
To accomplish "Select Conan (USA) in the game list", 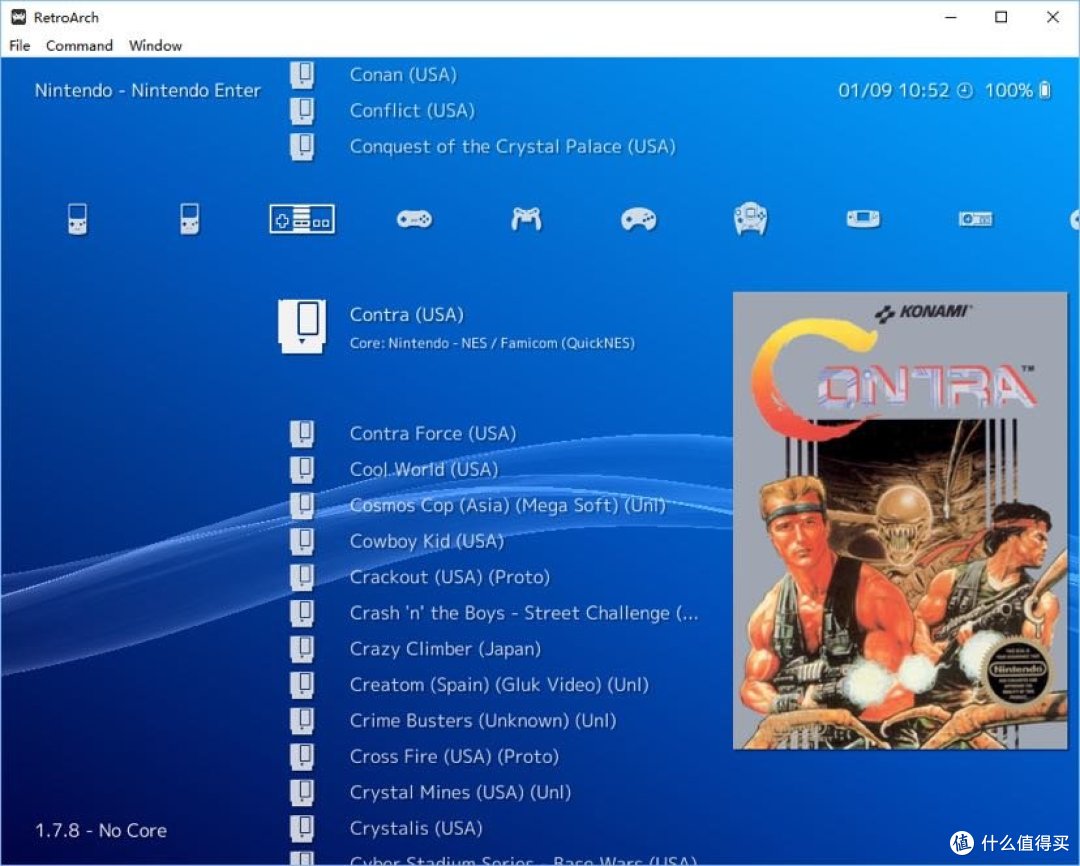I will point(403,74).
